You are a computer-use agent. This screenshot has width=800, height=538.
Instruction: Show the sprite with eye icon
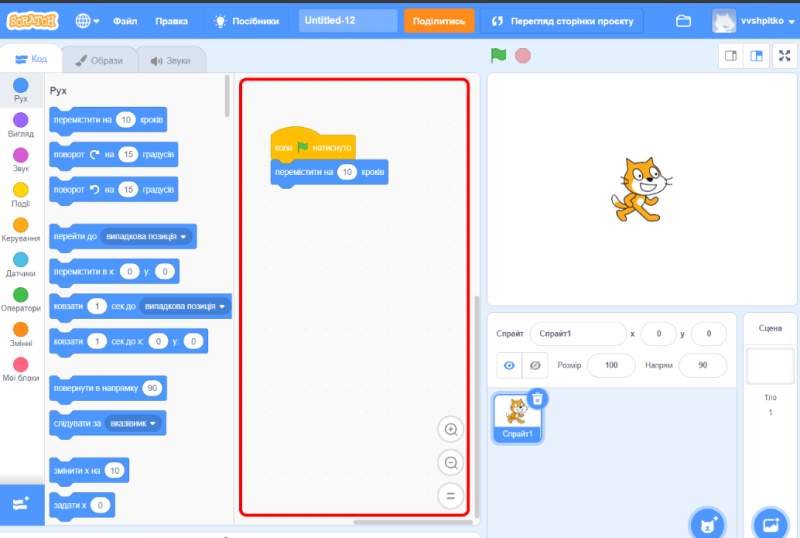pos(509,365)
